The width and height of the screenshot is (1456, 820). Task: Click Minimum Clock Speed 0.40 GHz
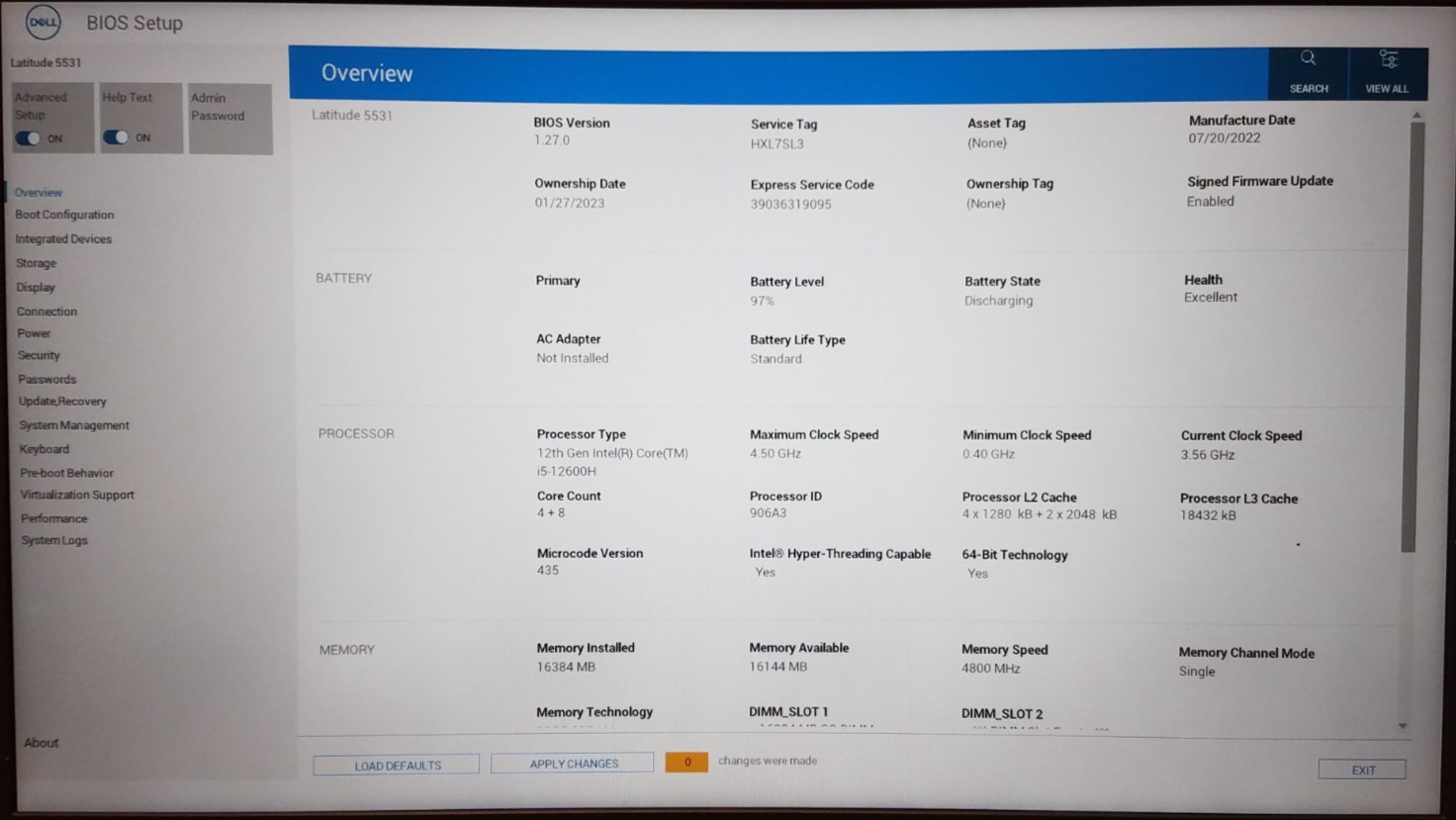[989, 454]
